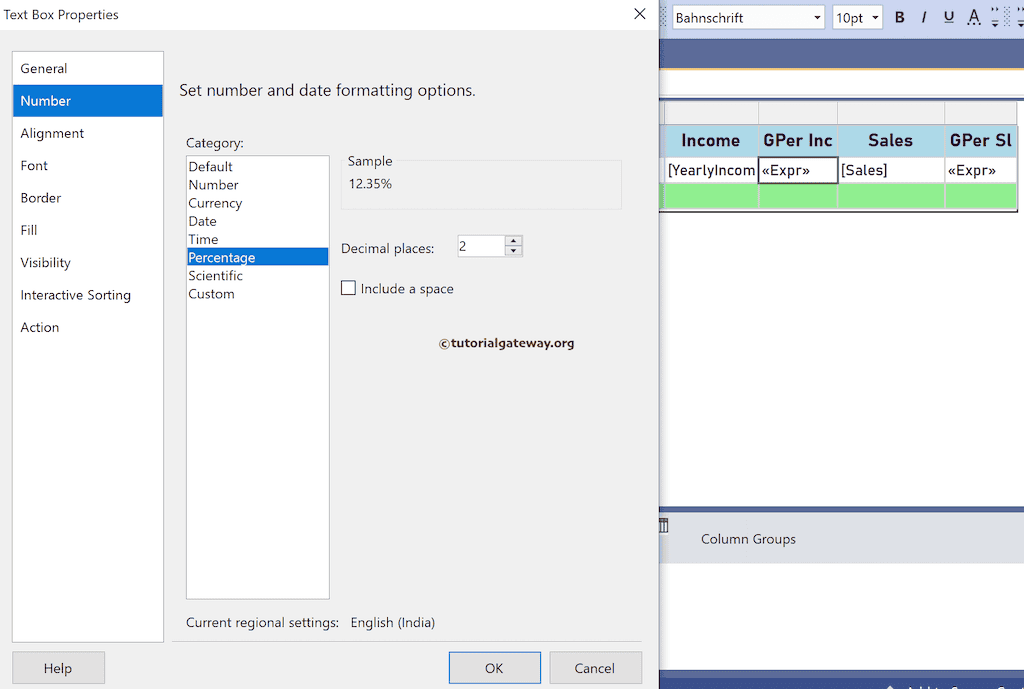Click the GPer Sl column header

tap(981, 140)
